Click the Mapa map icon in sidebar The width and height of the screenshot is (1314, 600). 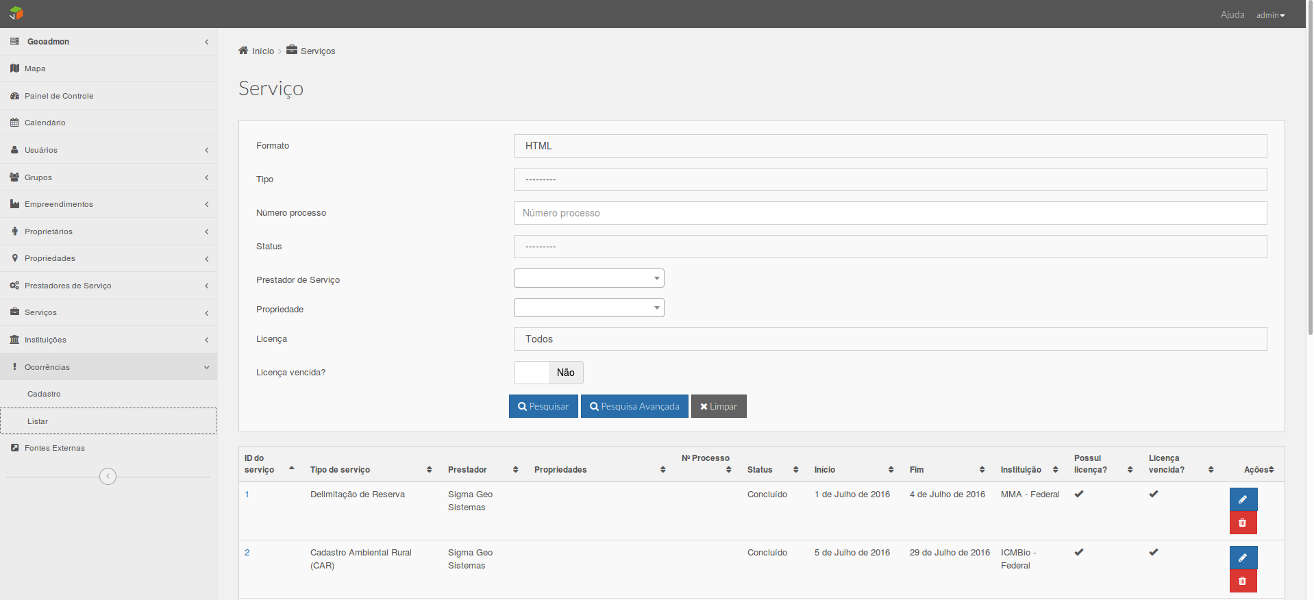[14, 69]
